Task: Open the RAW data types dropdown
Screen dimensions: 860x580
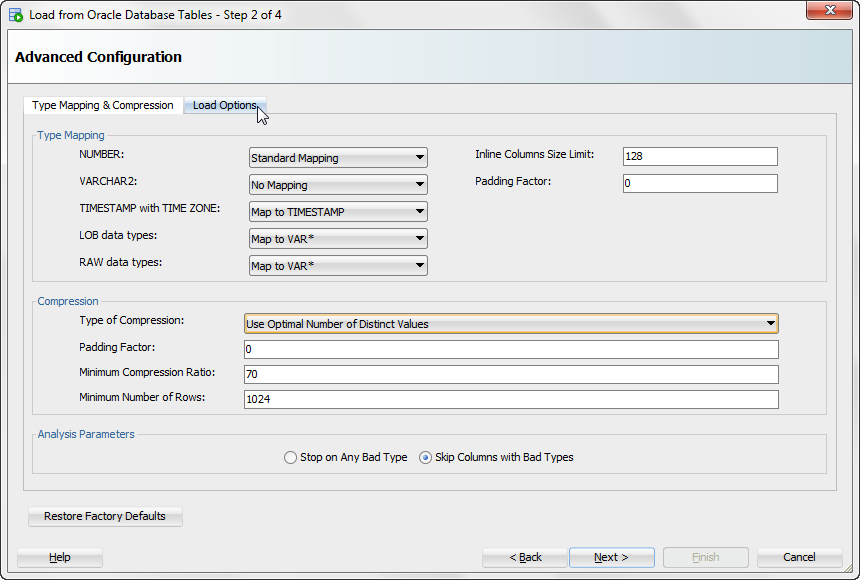Action: click(x=338, y=265)
